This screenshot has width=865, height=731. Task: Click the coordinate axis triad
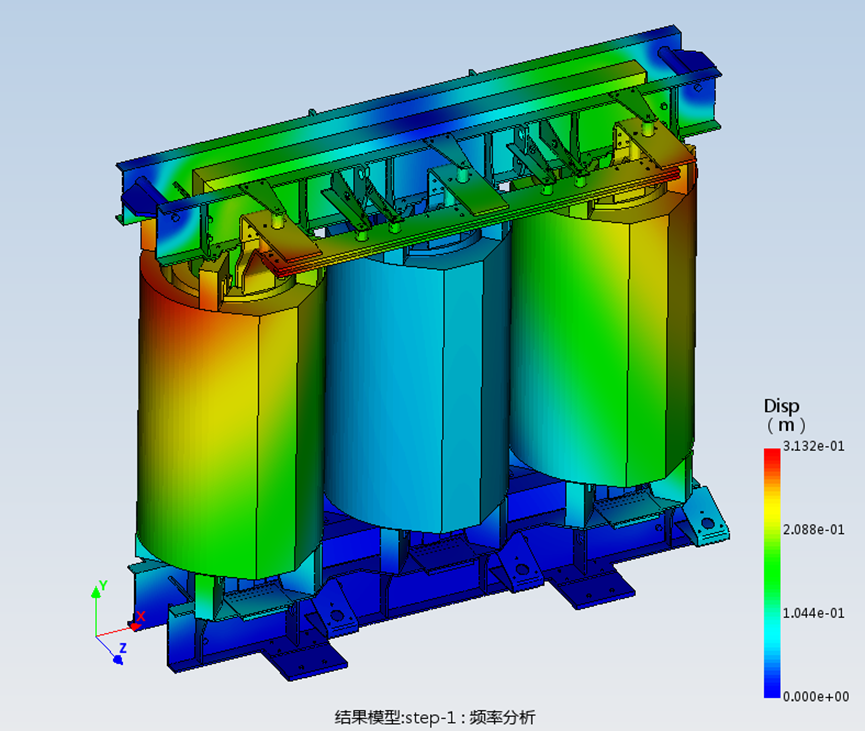pos(118,622)
